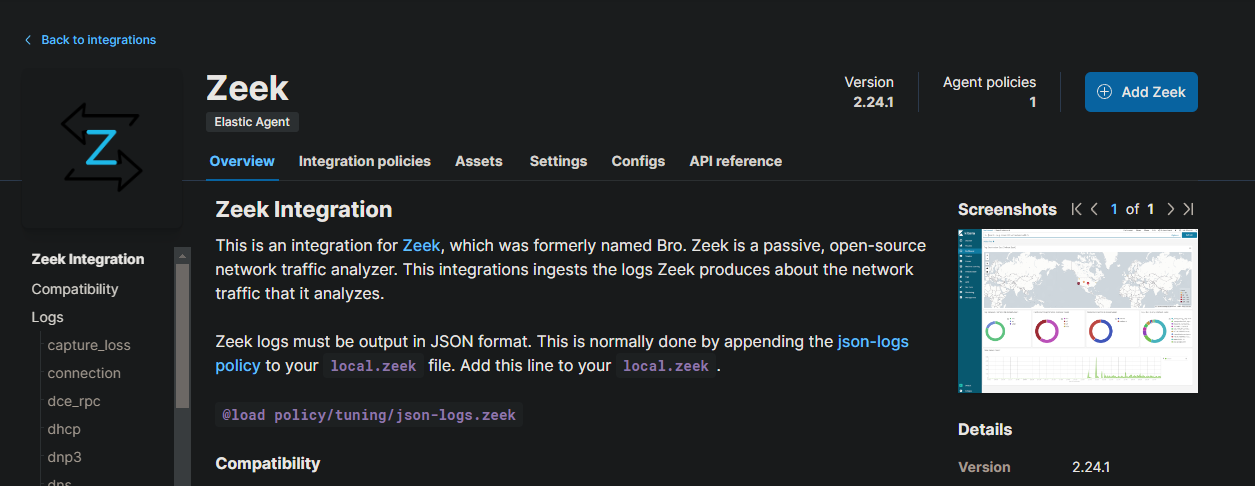Open the Kibana dashboard screenshot thumbnail
Screen dimensions: 1255x486
pos(1077,310)
